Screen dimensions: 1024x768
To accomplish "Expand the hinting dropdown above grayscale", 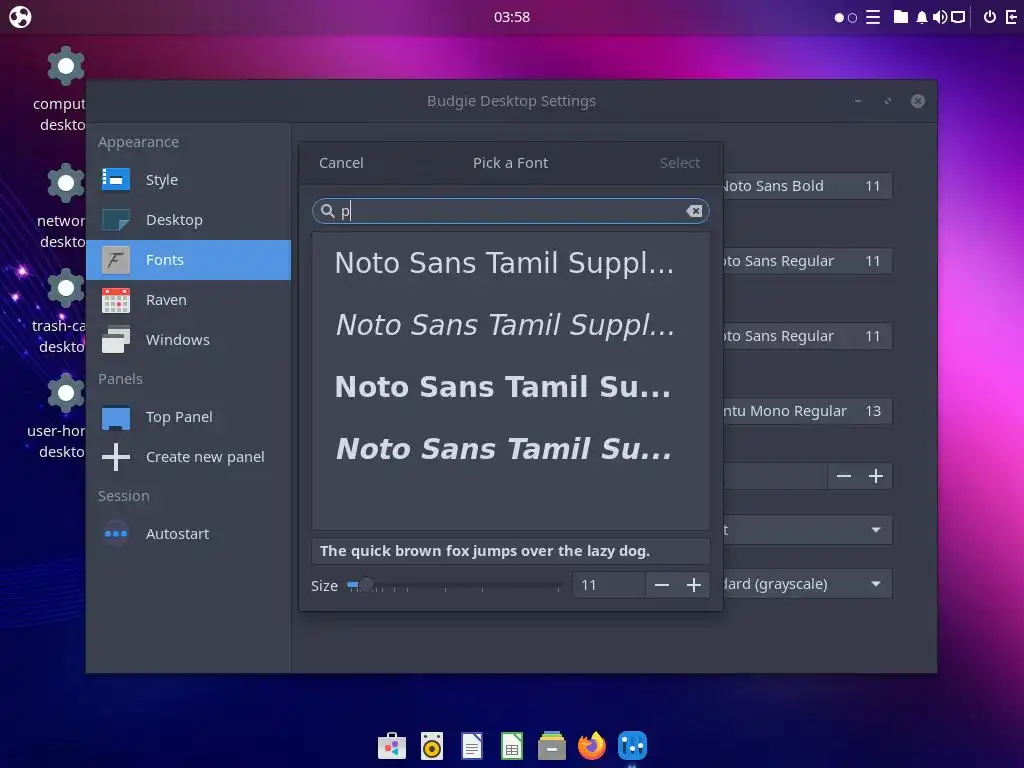I will 807,530.
